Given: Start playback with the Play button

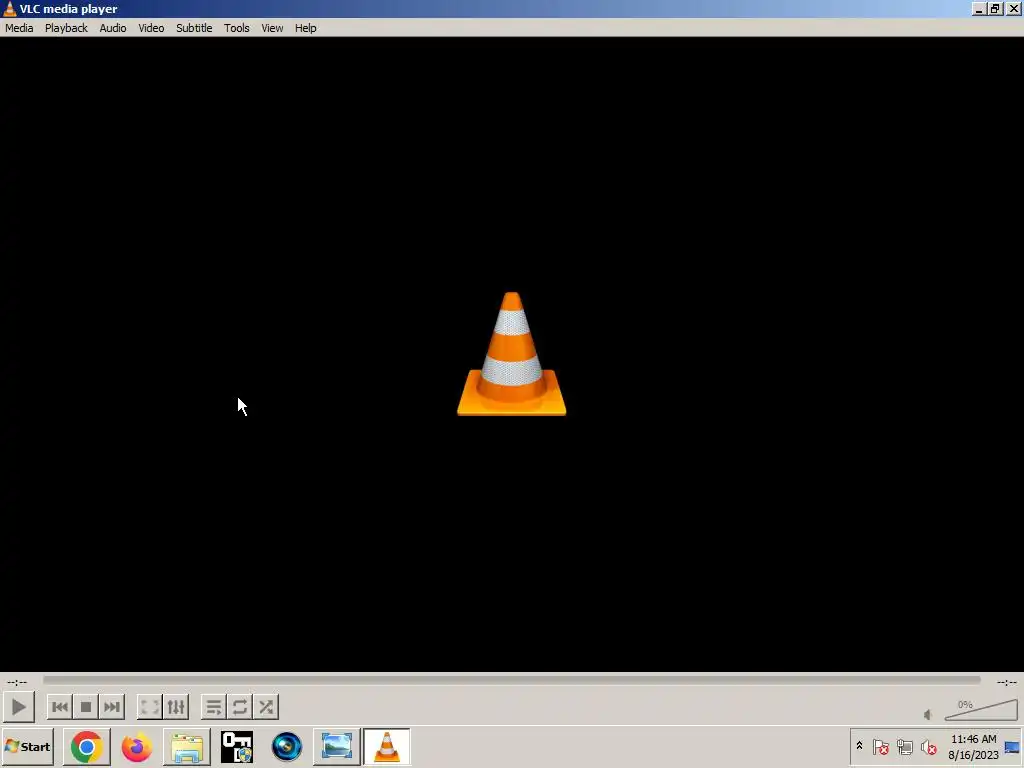Looking at the screenshot, I should pyautogui.click(x=18, y=707).
